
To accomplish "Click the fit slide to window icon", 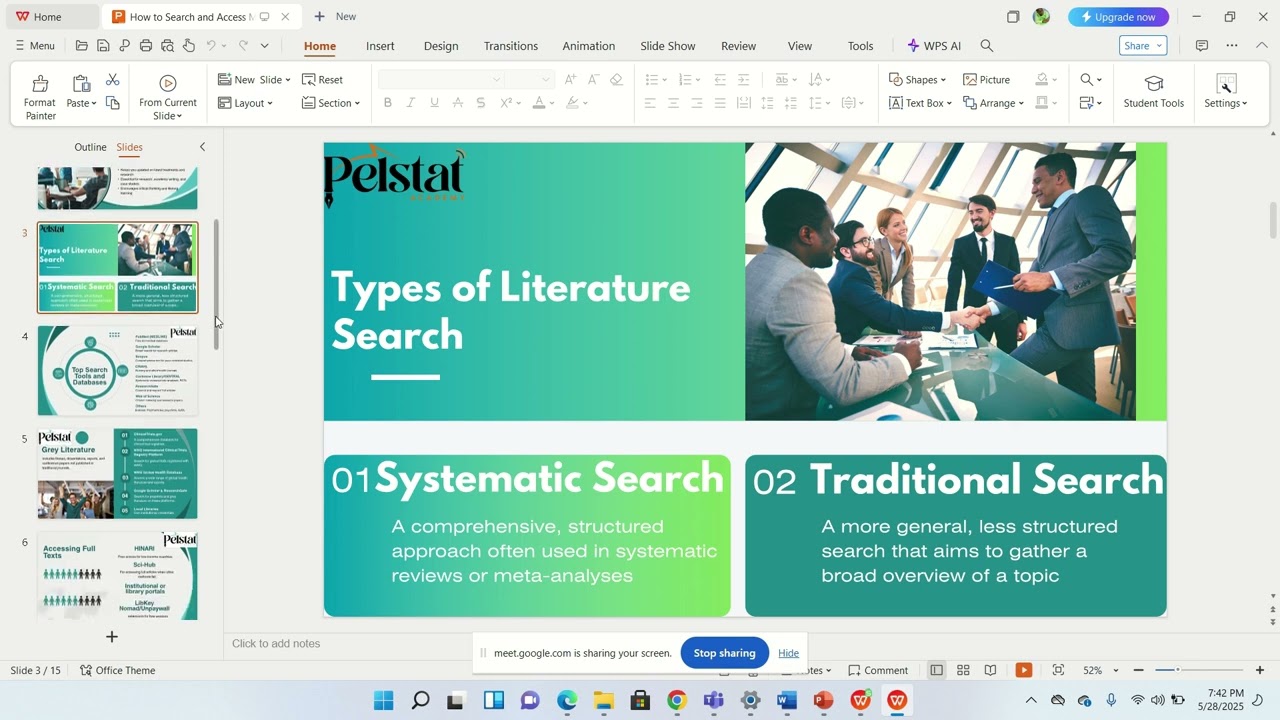I will pyautogui.click(x=1058, y=670).
